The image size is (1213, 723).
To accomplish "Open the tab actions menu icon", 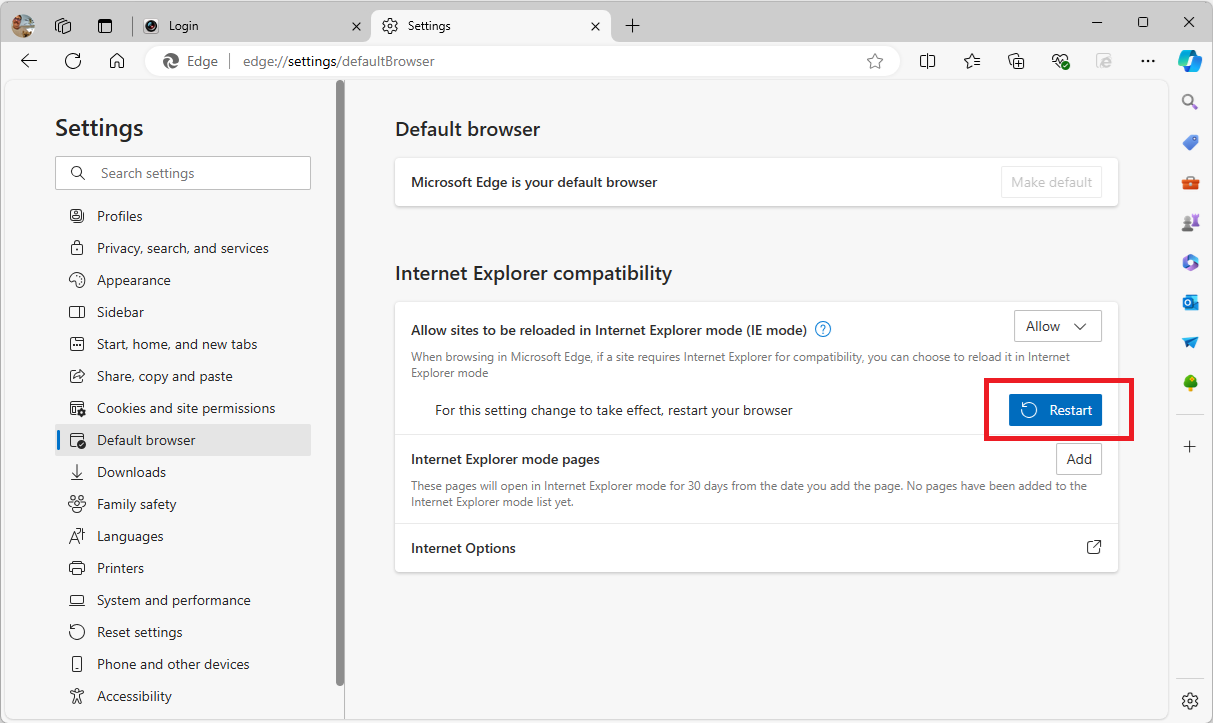I will 105,26.
